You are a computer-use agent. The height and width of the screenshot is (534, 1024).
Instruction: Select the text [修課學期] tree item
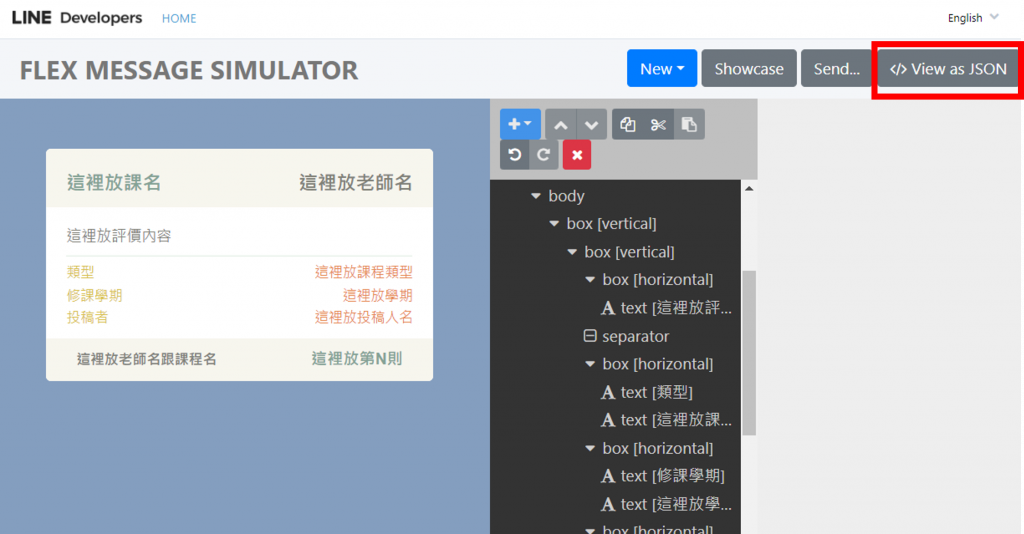662,476
